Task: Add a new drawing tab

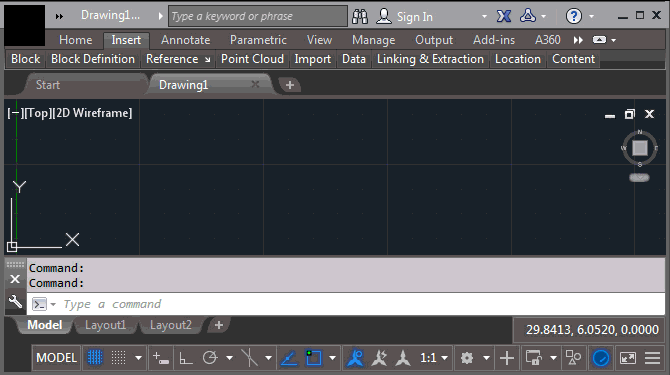Action: pyautogui.click(x=290, y=85)
